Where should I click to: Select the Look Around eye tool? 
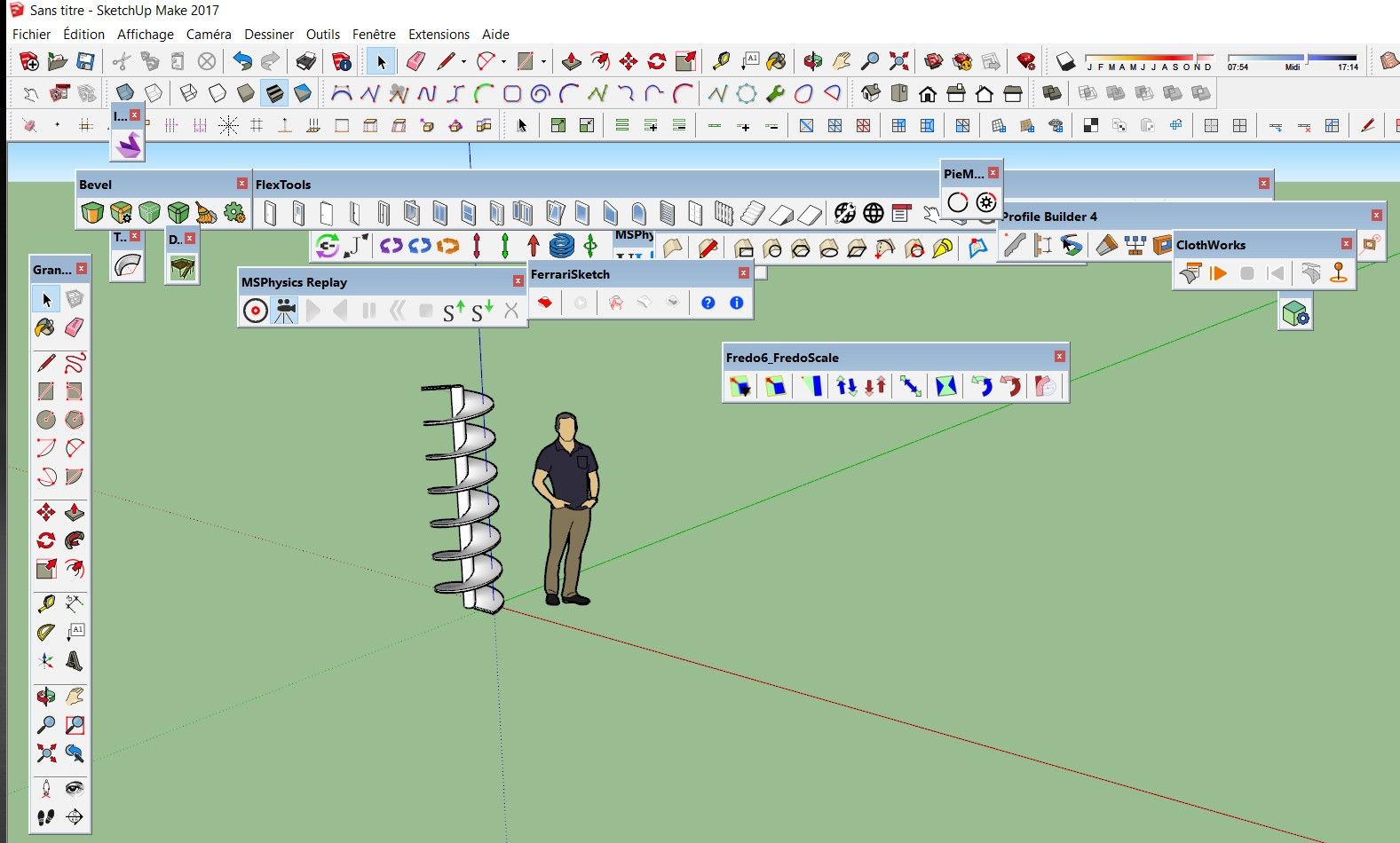(x=75, y=789)
